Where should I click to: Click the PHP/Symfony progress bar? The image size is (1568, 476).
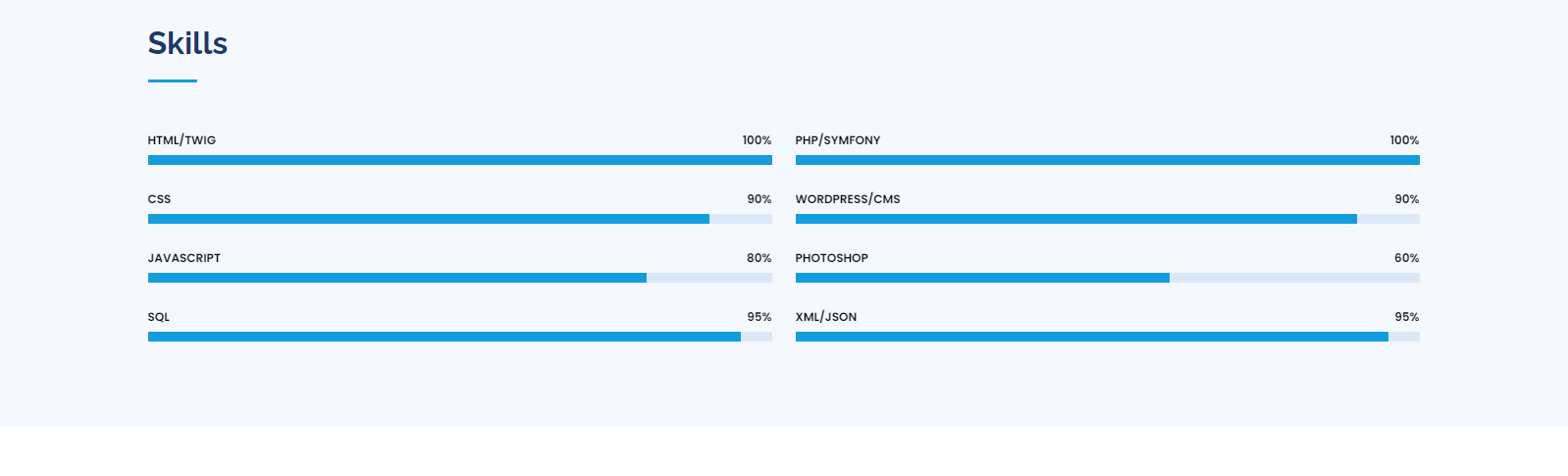click(1107, 160)
